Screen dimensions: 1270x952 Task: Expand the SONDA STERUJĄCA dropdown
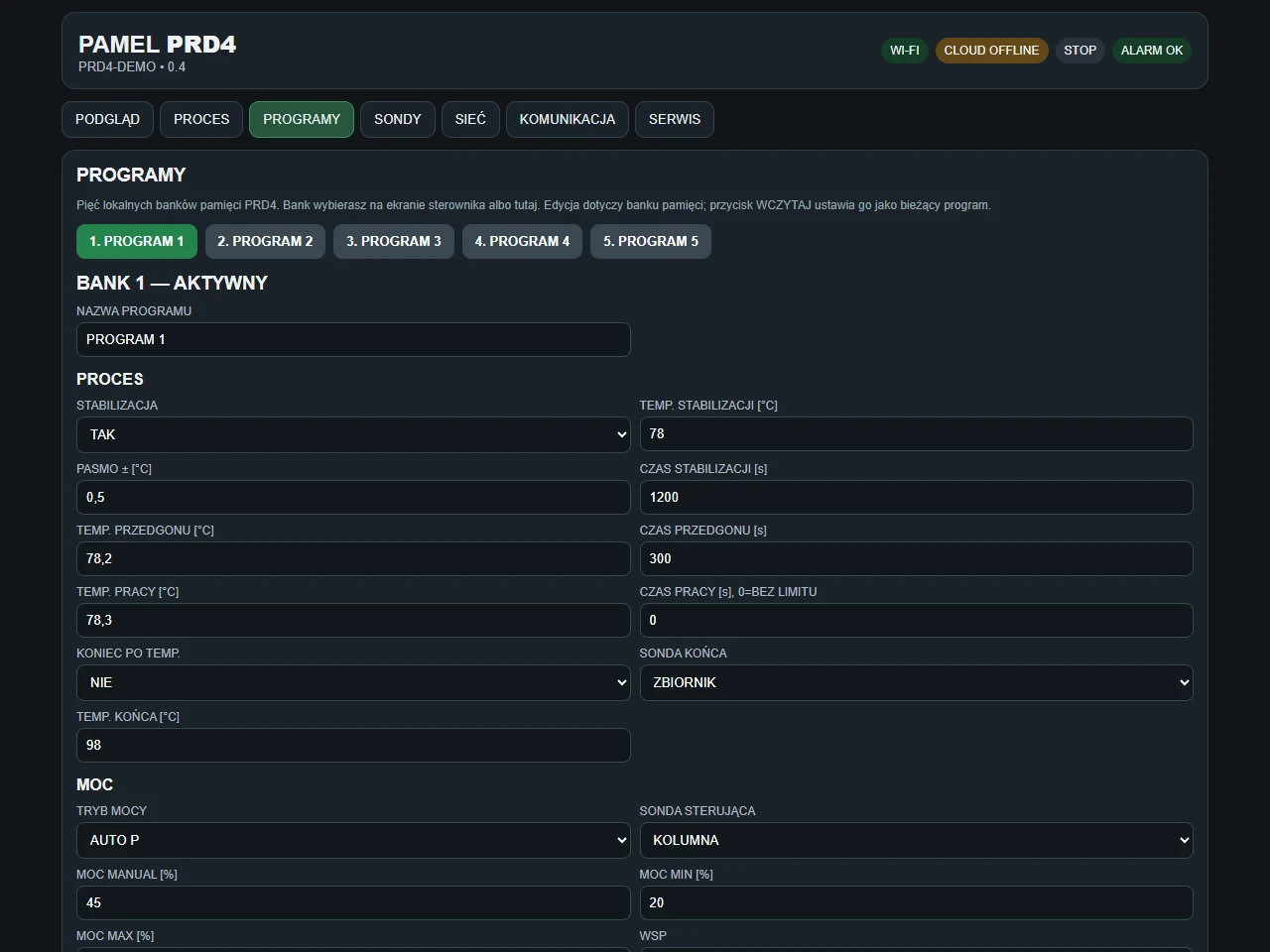[x=917, y=840]
